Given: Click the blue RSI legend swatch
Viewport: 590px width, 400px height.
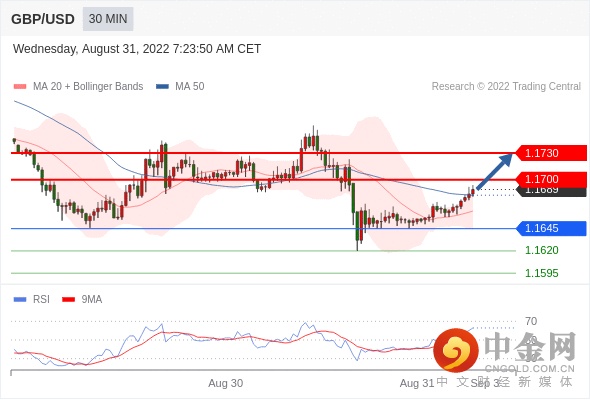Looking at the screenshot, I should click(20, 300).
